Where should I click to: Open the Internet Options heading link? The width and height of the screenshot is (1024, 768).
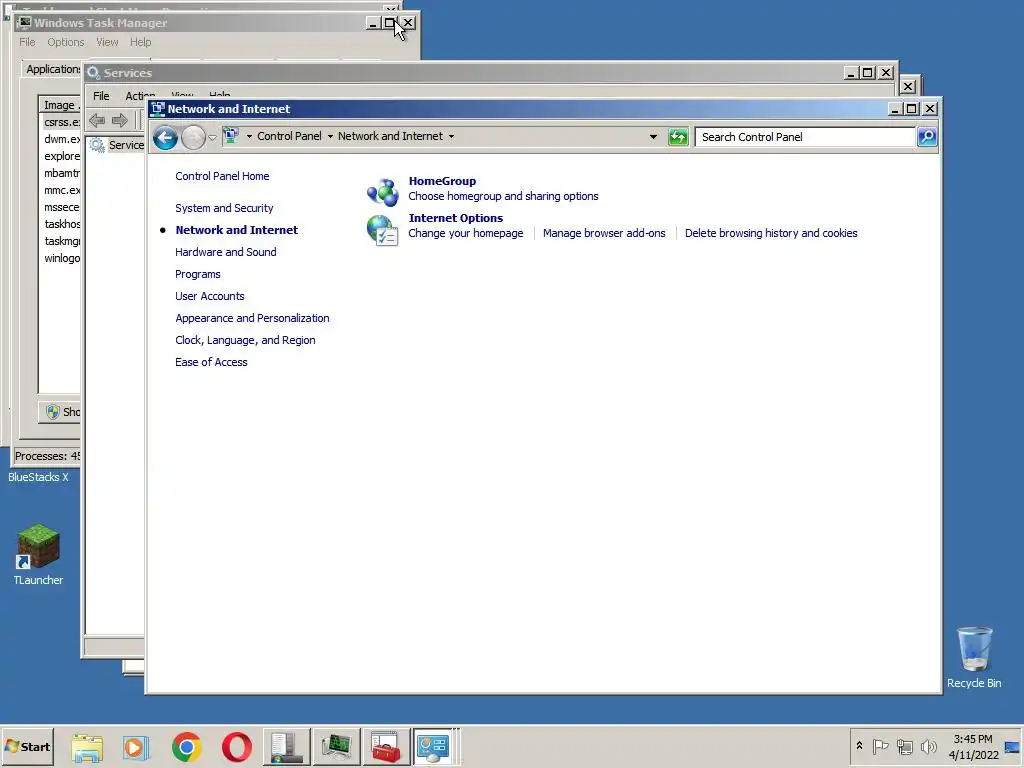(456, 218)
